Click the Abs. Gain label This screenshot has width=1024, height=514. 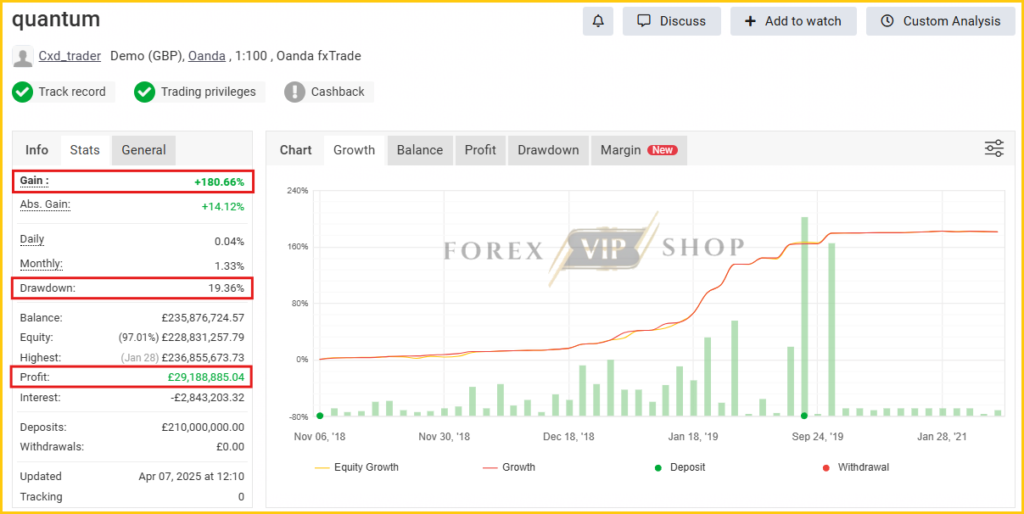(45, 204)
